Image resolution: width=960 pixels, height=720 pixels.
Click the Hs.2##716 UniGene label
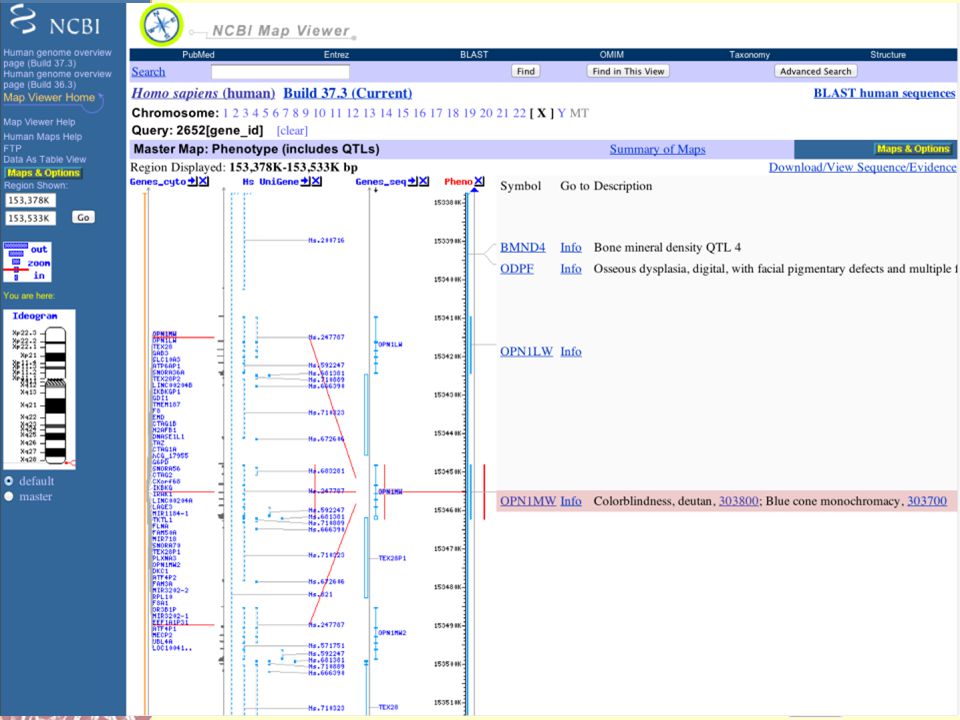point(326,241)
